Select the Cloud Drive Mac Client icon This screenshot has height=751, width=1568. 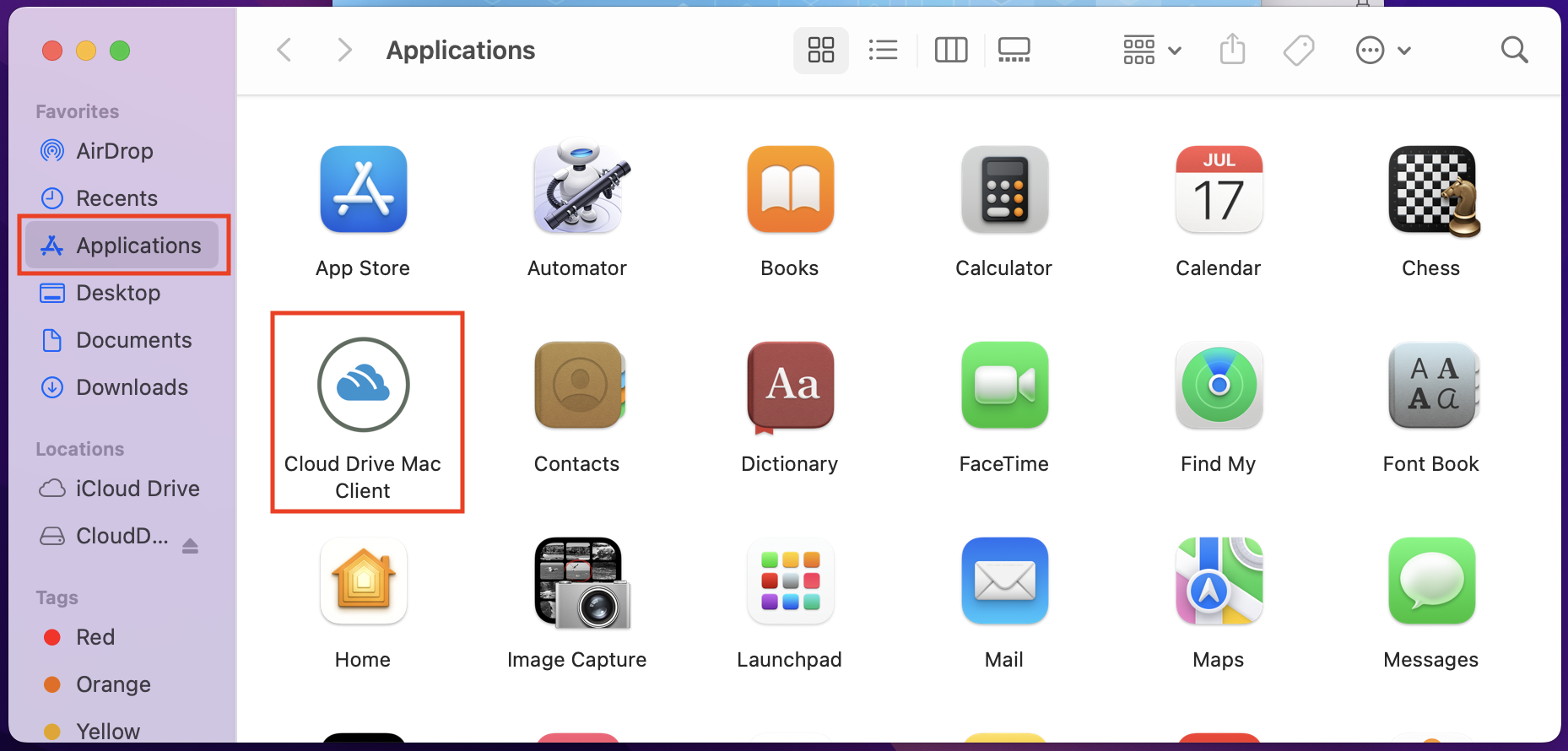(364, 385)
